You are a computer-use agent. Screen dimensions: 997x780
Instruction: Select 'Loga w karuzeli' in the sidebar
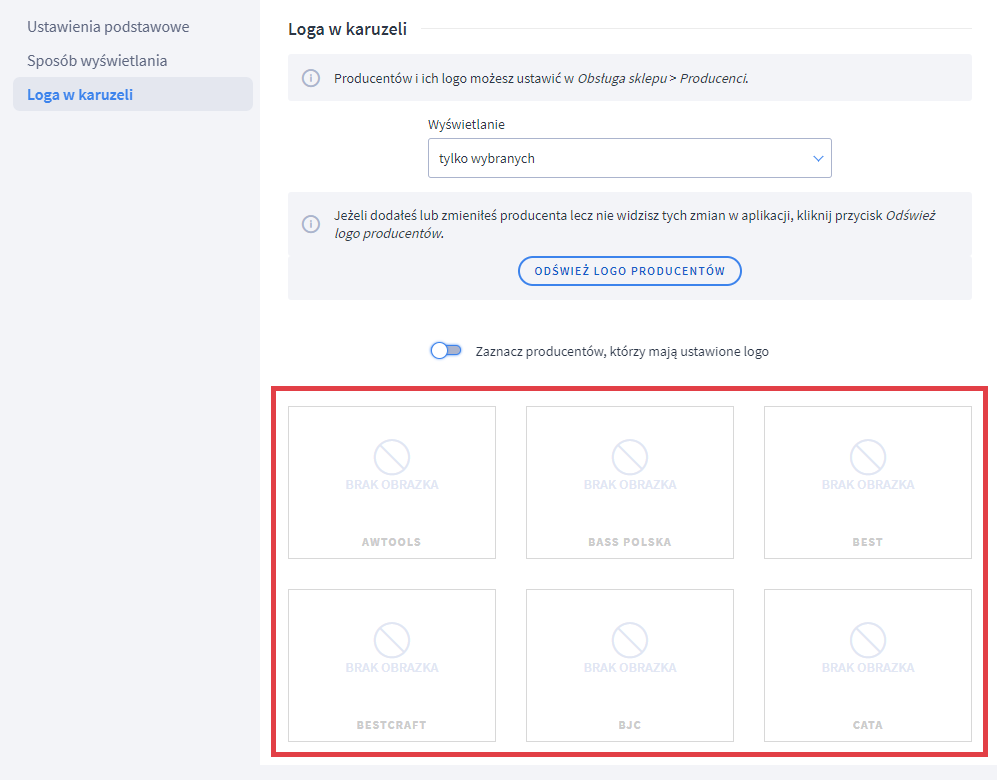tap(80, 95)
